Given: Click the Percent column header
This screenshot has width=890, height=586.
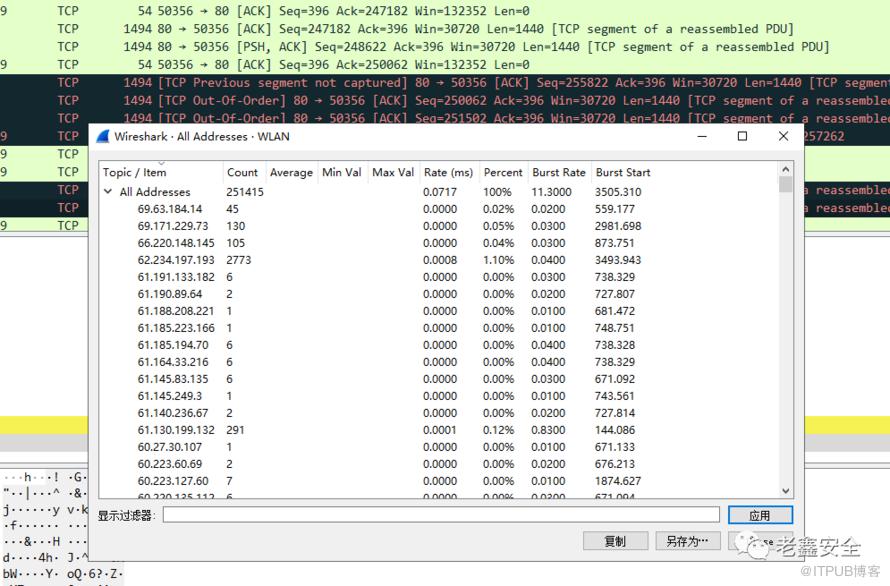Looking at the screenshot, I should pyautogui.click(x=503, y=172).
